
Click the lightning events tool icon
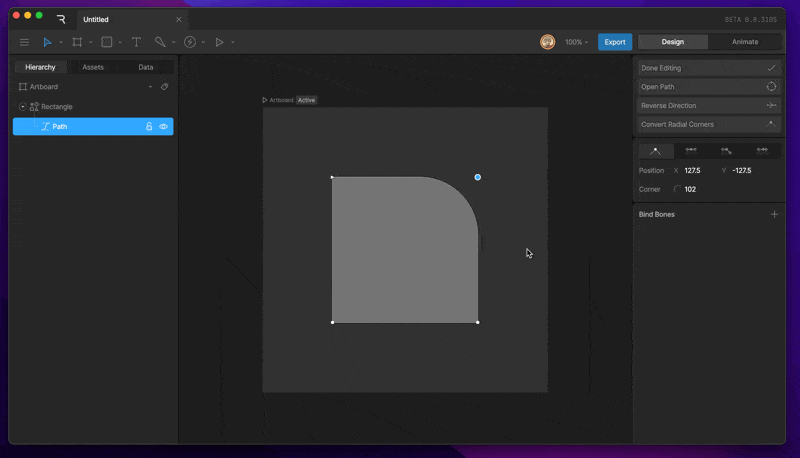coord(190,42)
